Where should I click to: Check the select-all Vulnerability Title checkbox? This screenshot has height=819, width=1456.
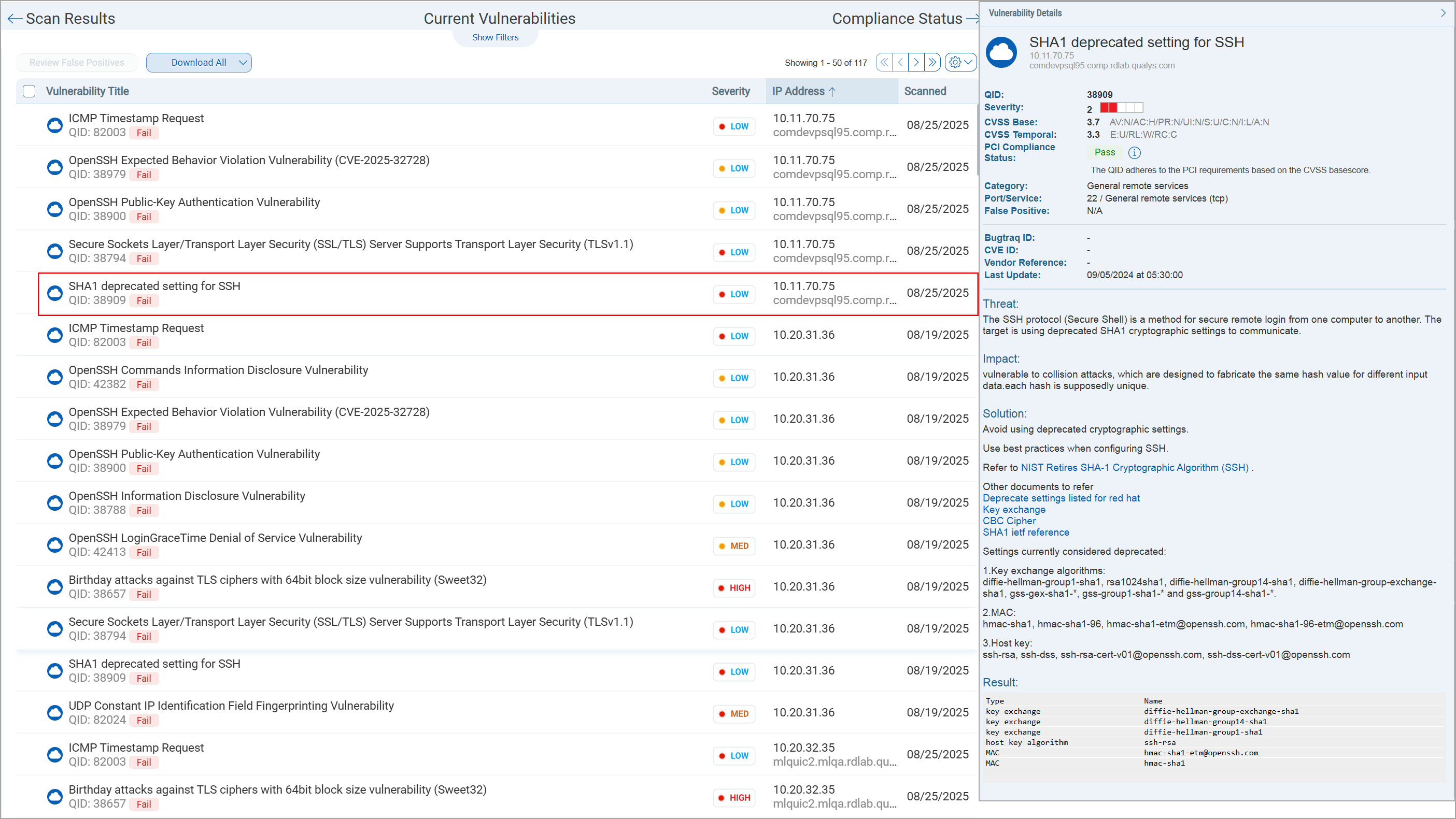(29, 92)
